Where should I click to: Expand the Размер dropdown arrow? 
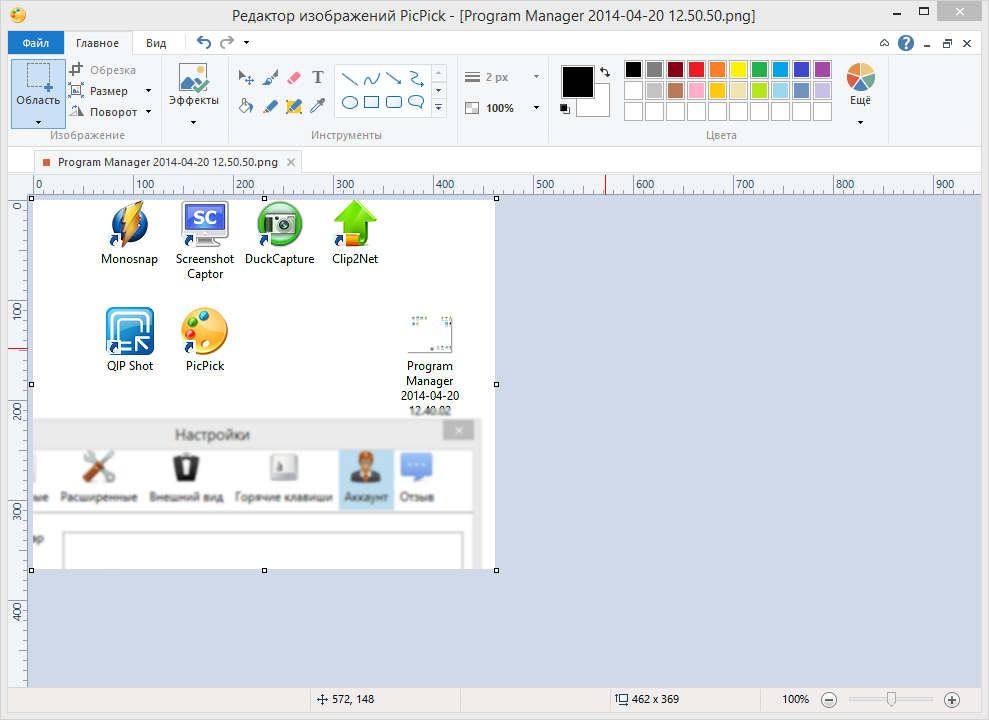(x=149, y=91)
